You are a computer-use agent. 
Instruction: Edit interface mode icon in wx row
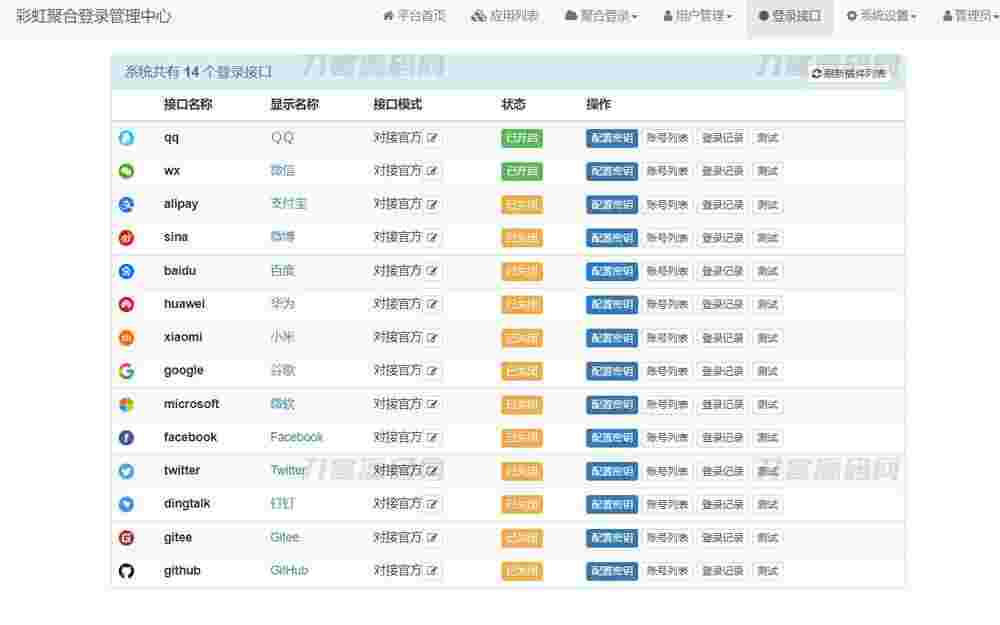432,171
